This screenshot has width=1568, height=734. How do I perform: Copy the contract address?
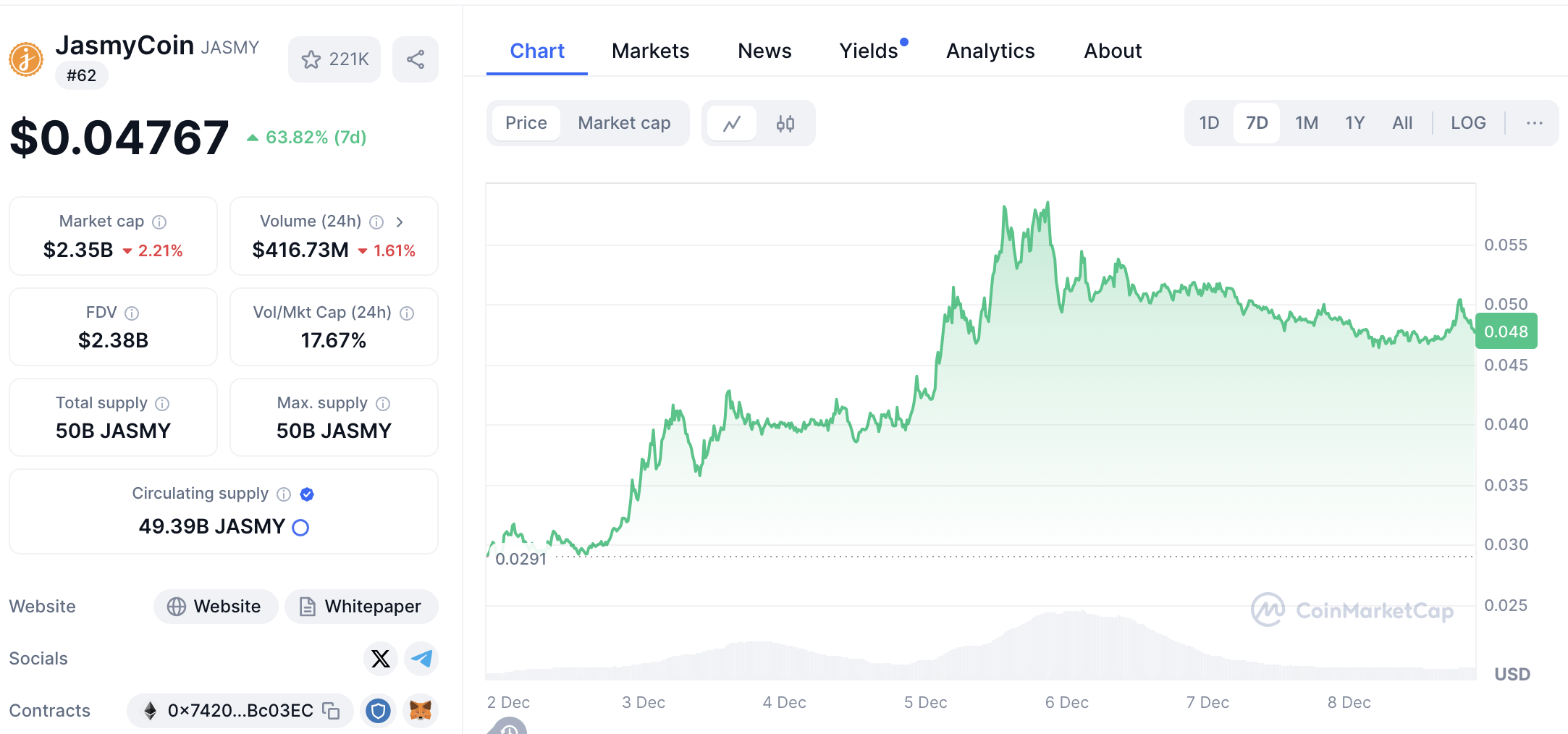pos(331,711)
